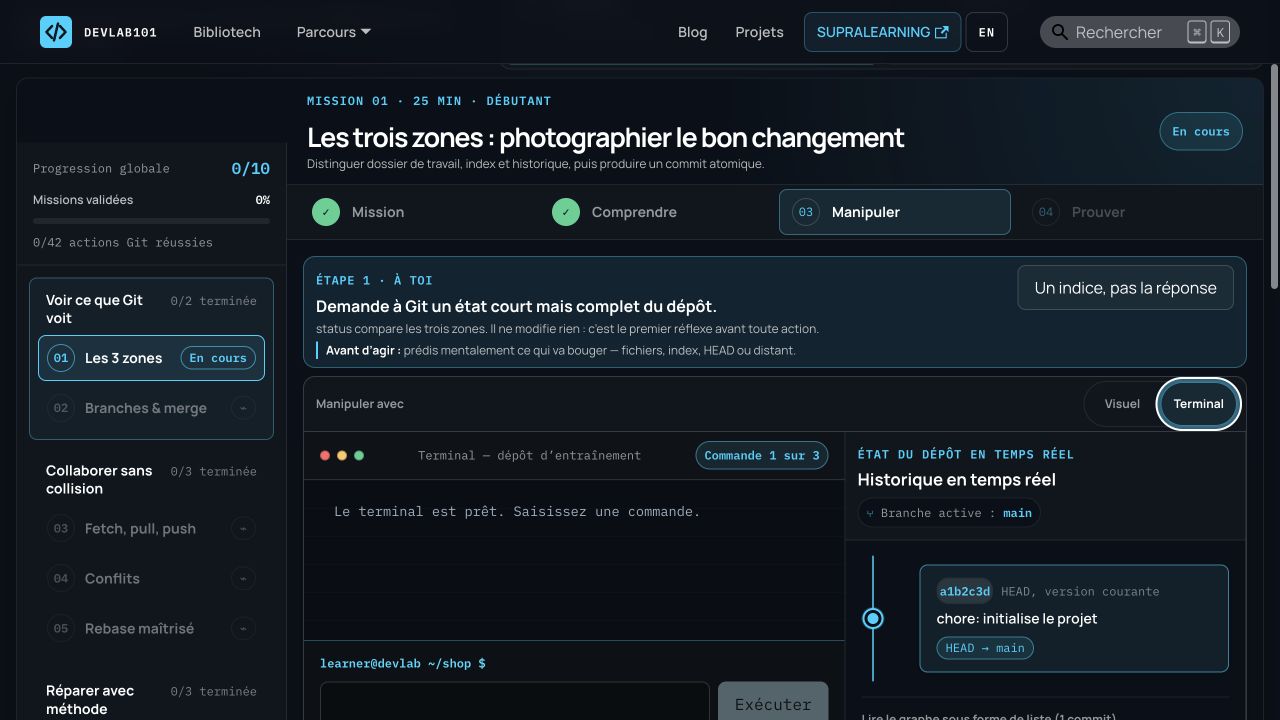This screenshot has height=720, width=1280.
Task: Click the 03 badge on Manipuler step
Action: click(x=806, y=212)
